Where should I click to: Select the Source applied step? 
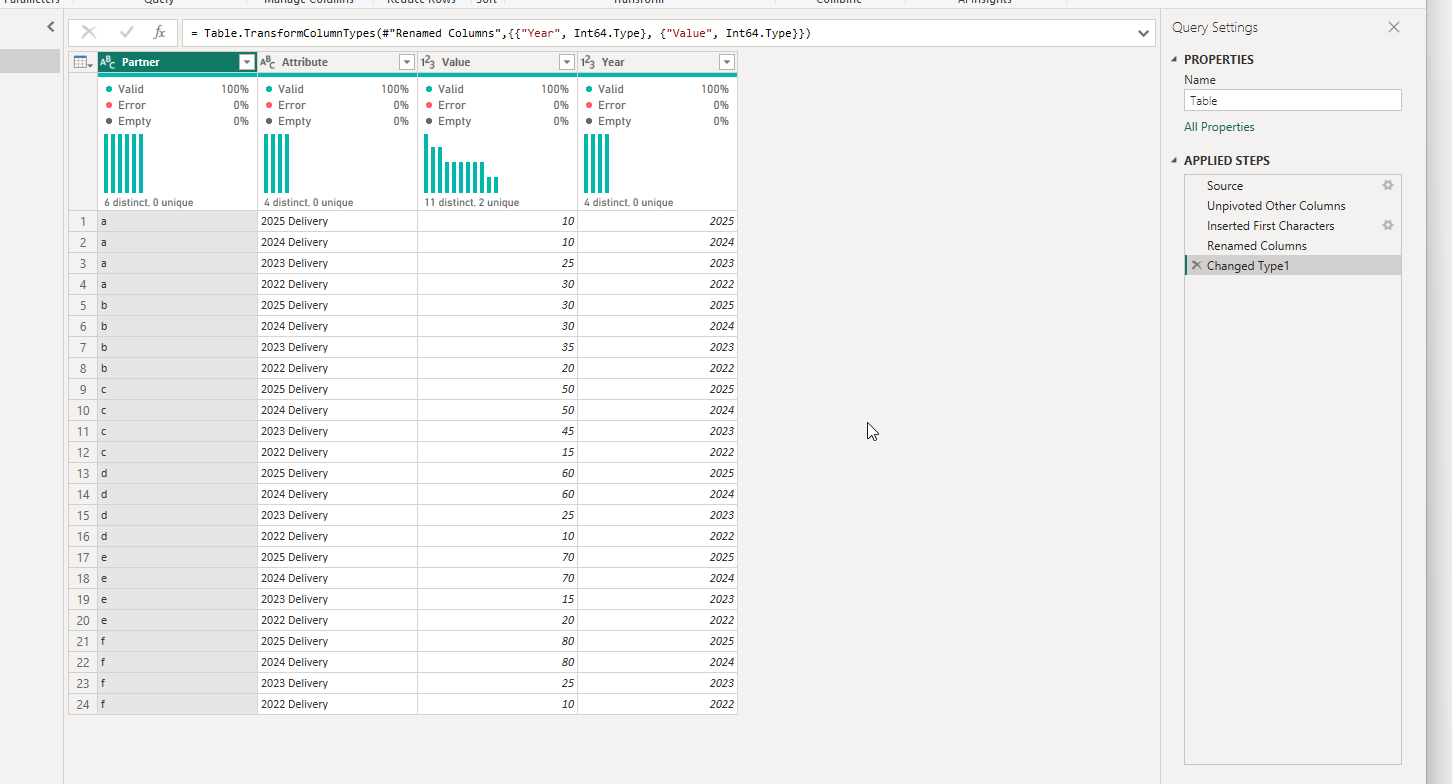pos(1293,186)
